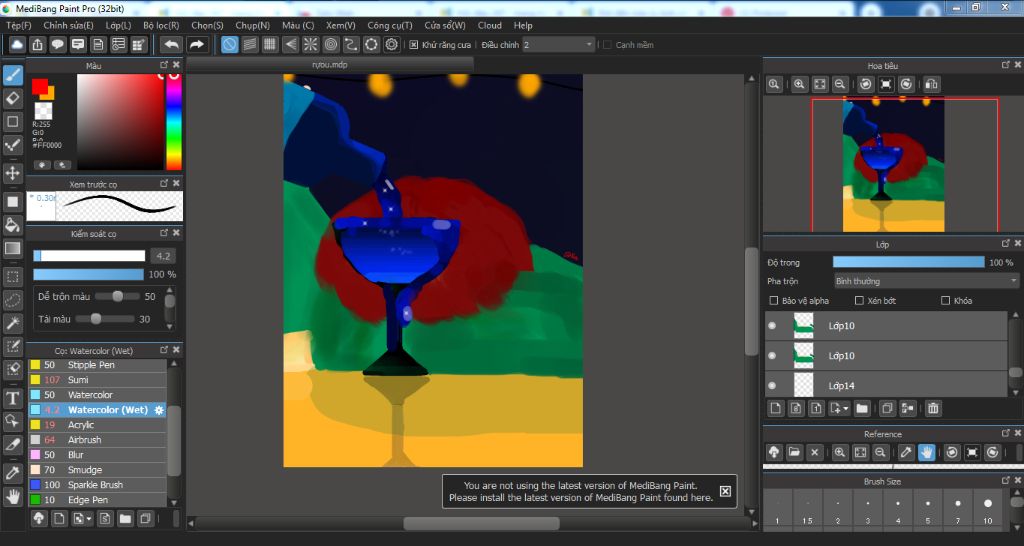Close the update notification message

coord(725,491)
